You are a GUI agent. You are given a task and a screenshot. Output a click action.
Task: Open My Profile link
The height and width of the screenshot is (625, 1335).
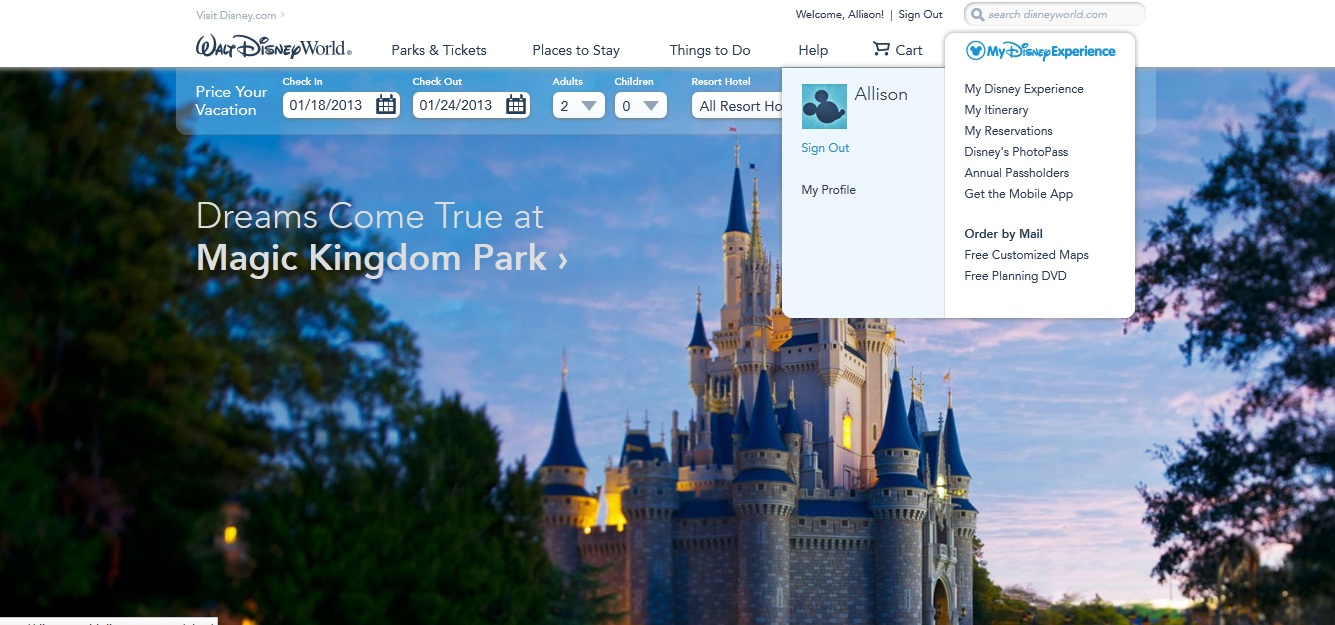pos(829,190)
